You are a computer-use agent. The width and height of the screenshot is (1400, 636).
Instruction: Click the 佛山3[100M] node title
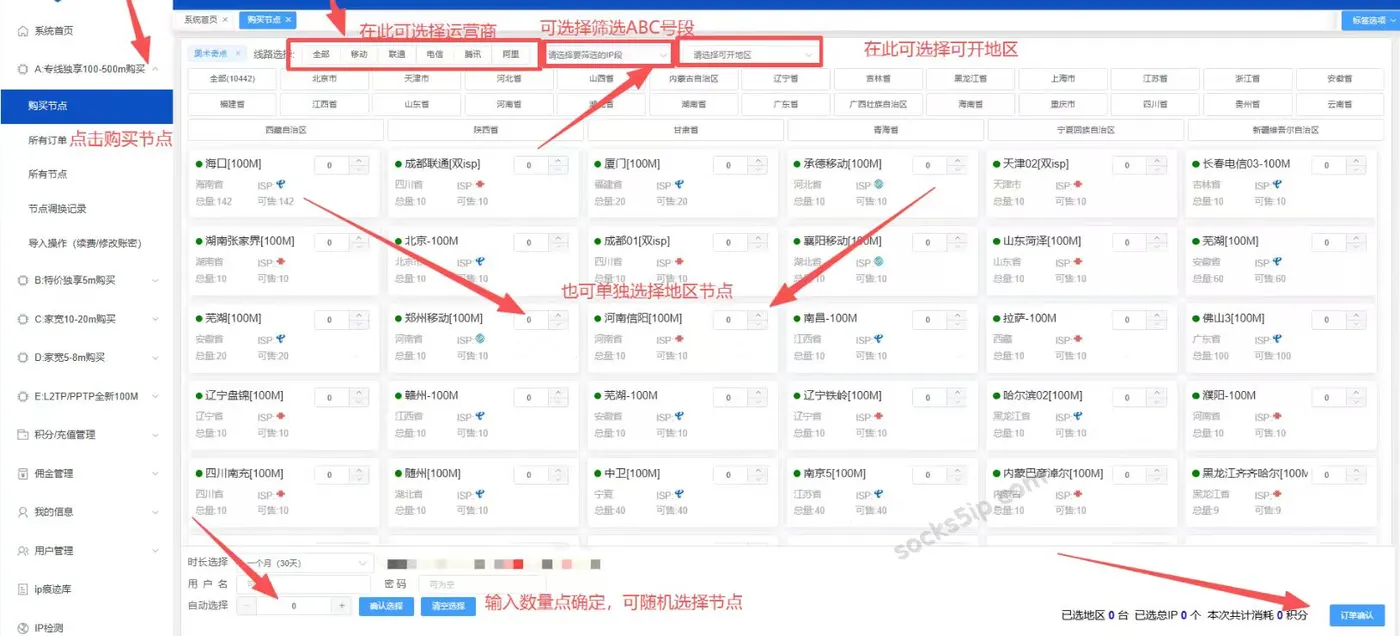click(x=1233, y=318)
